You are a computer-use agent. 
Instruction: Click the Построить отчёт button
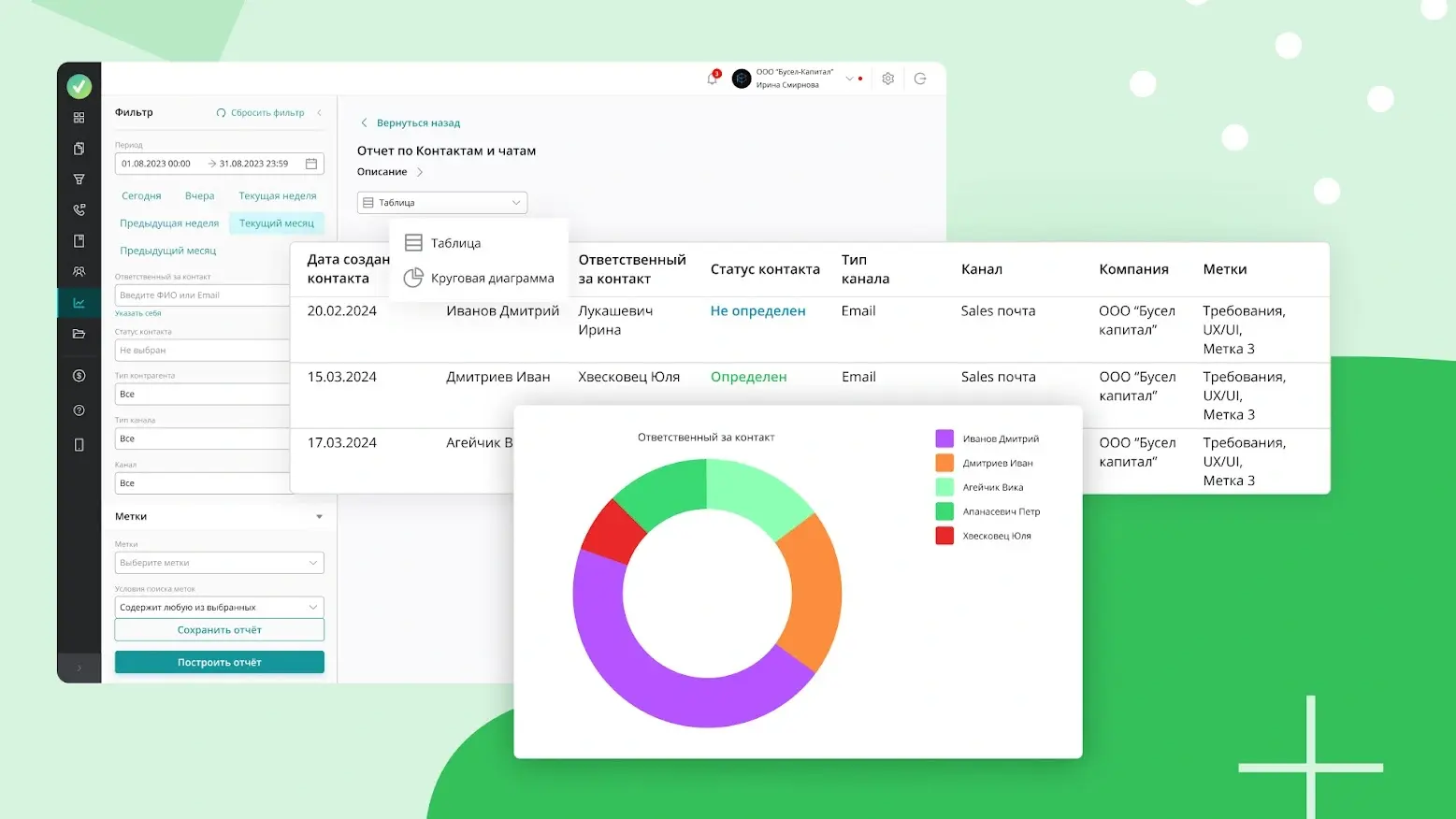(x=220, y=662)
